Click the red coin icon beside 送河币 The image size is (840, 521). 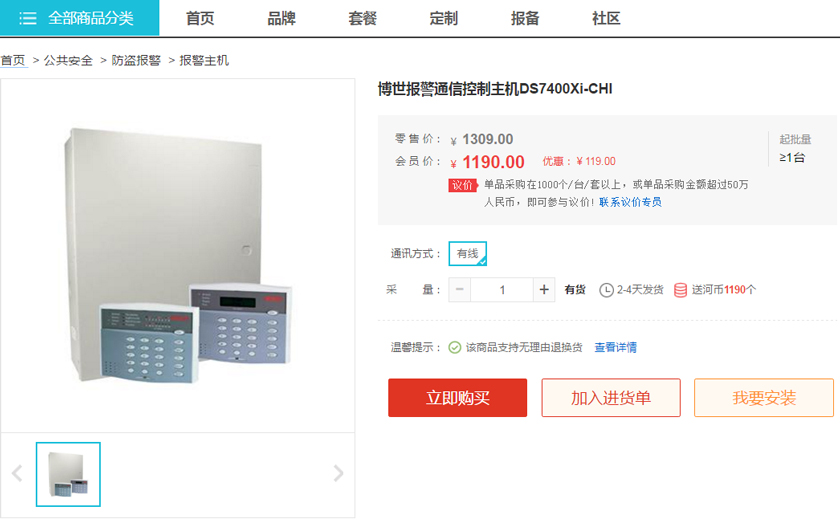[x=680, y=290]
